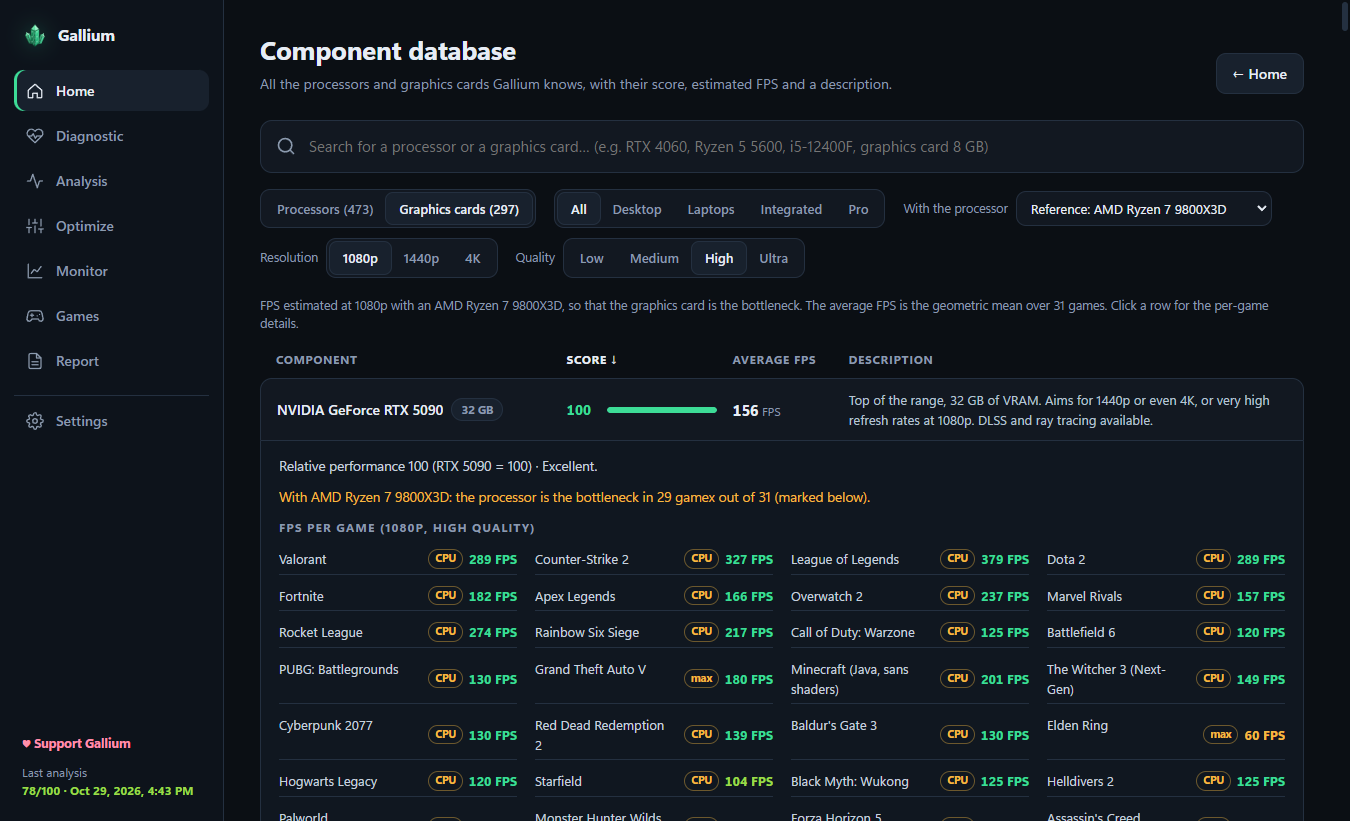The width and height of the screenshot is (1350, 821).
Task: Open the Diagnostic page in sidebar
Action: pos(111,136)
